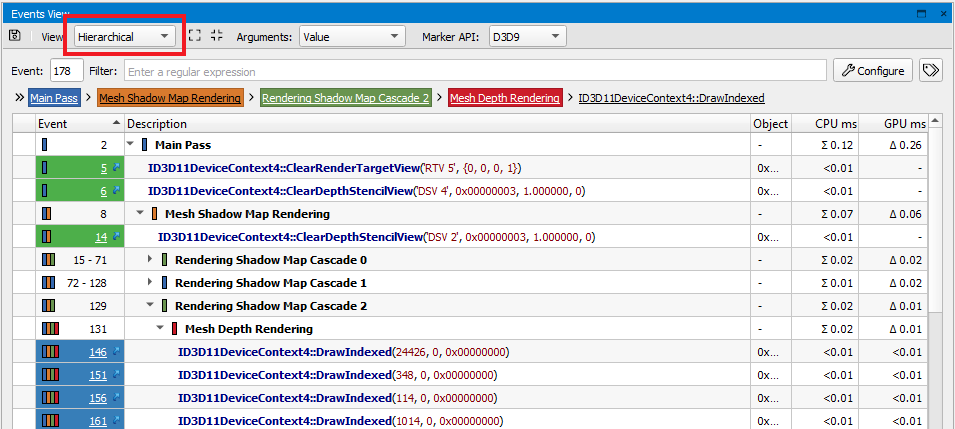
Task: Click the jump arrow icon next to event 5
Action: click(116, 168)
